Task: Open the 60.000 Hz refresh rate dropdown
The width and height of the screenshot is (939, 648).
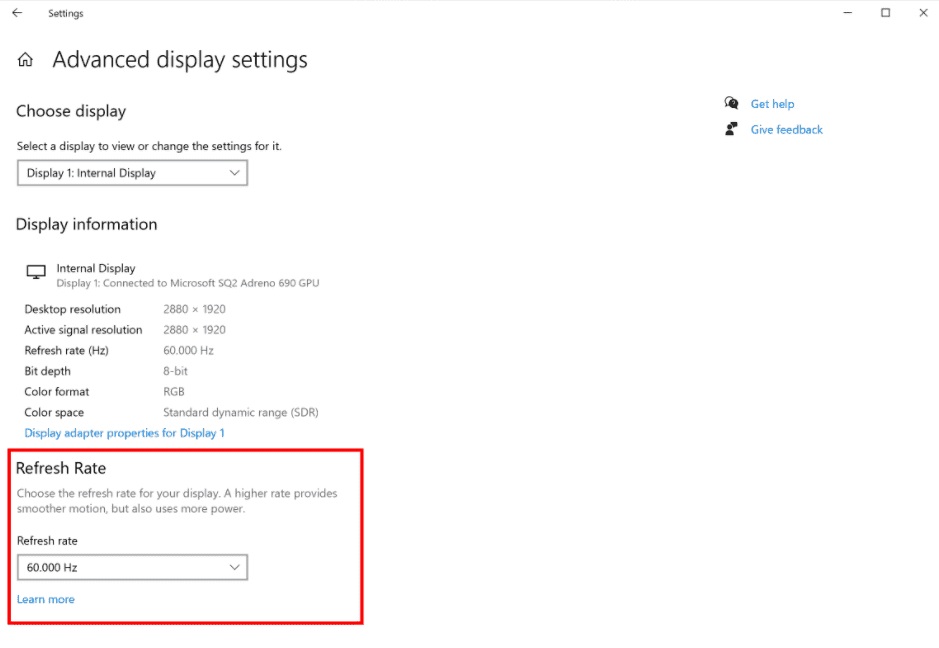Action: (132, 567)
